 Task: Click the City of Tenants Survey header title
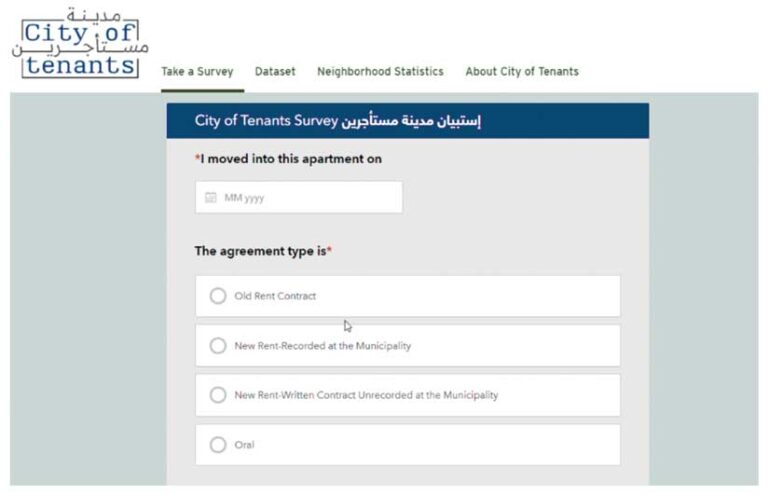coord(266,120)
